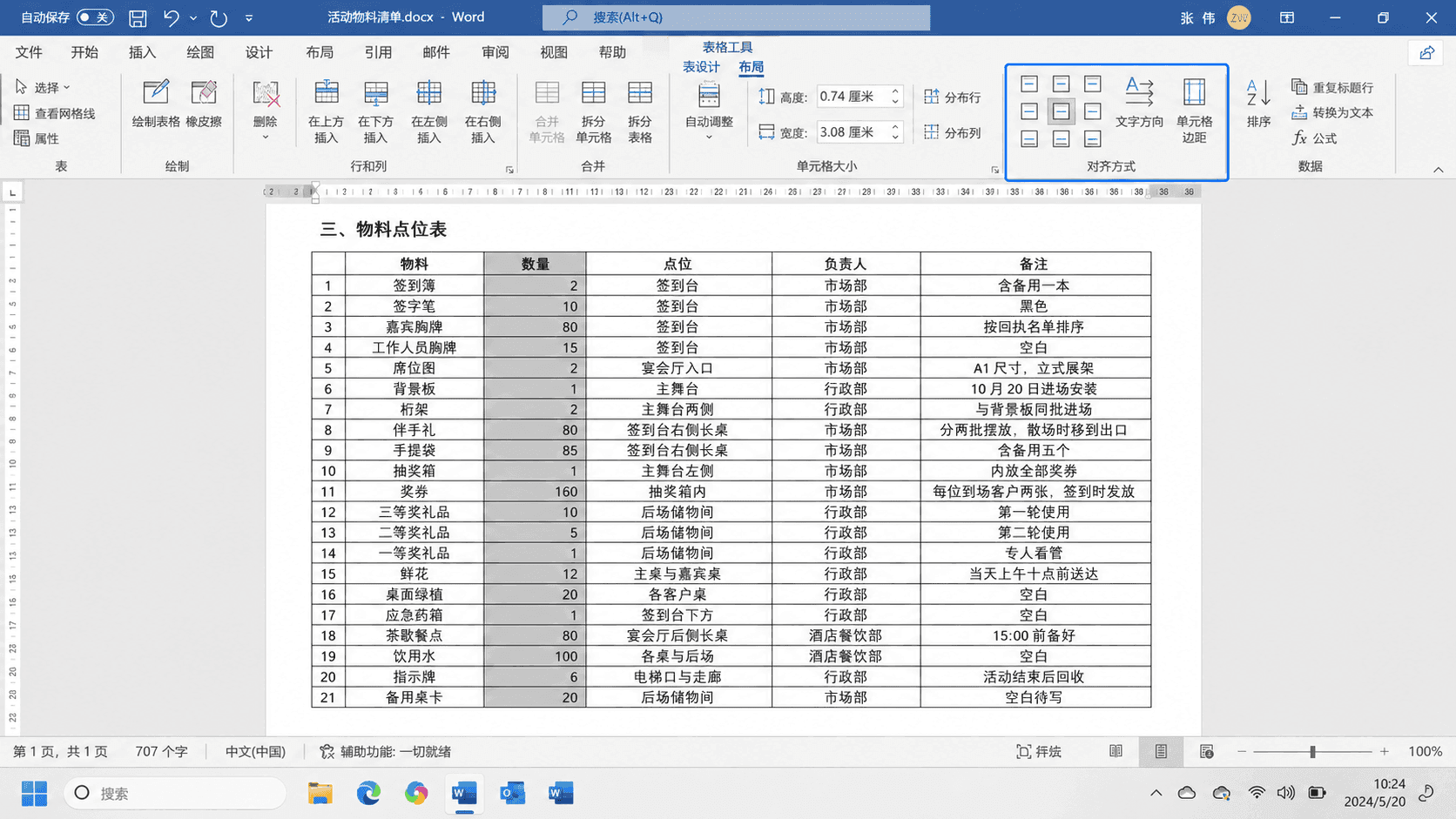This screenshot has width=1456, height=819.
Task: Click 转换为文本 convert to text
Action: [x=1332, y=112]
